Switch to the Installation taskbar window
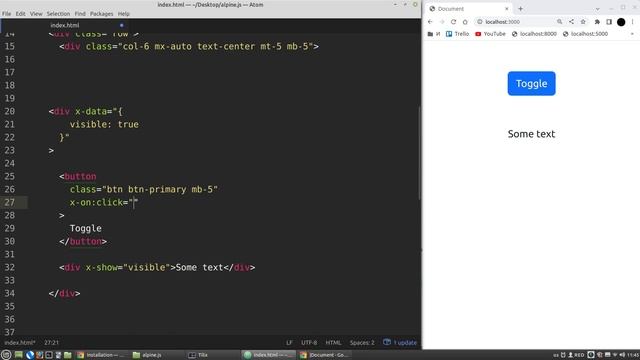 pyautogui.click(x=100, y=355)
